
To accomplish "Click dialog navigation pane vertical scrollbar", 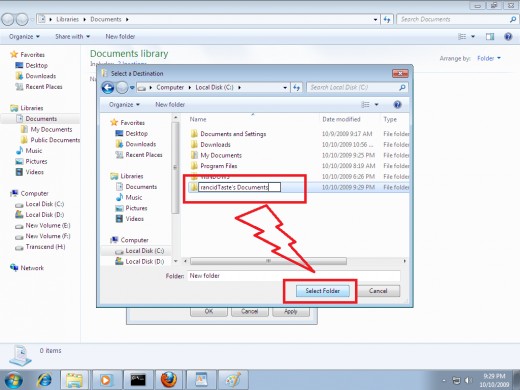I will point(175,168).
